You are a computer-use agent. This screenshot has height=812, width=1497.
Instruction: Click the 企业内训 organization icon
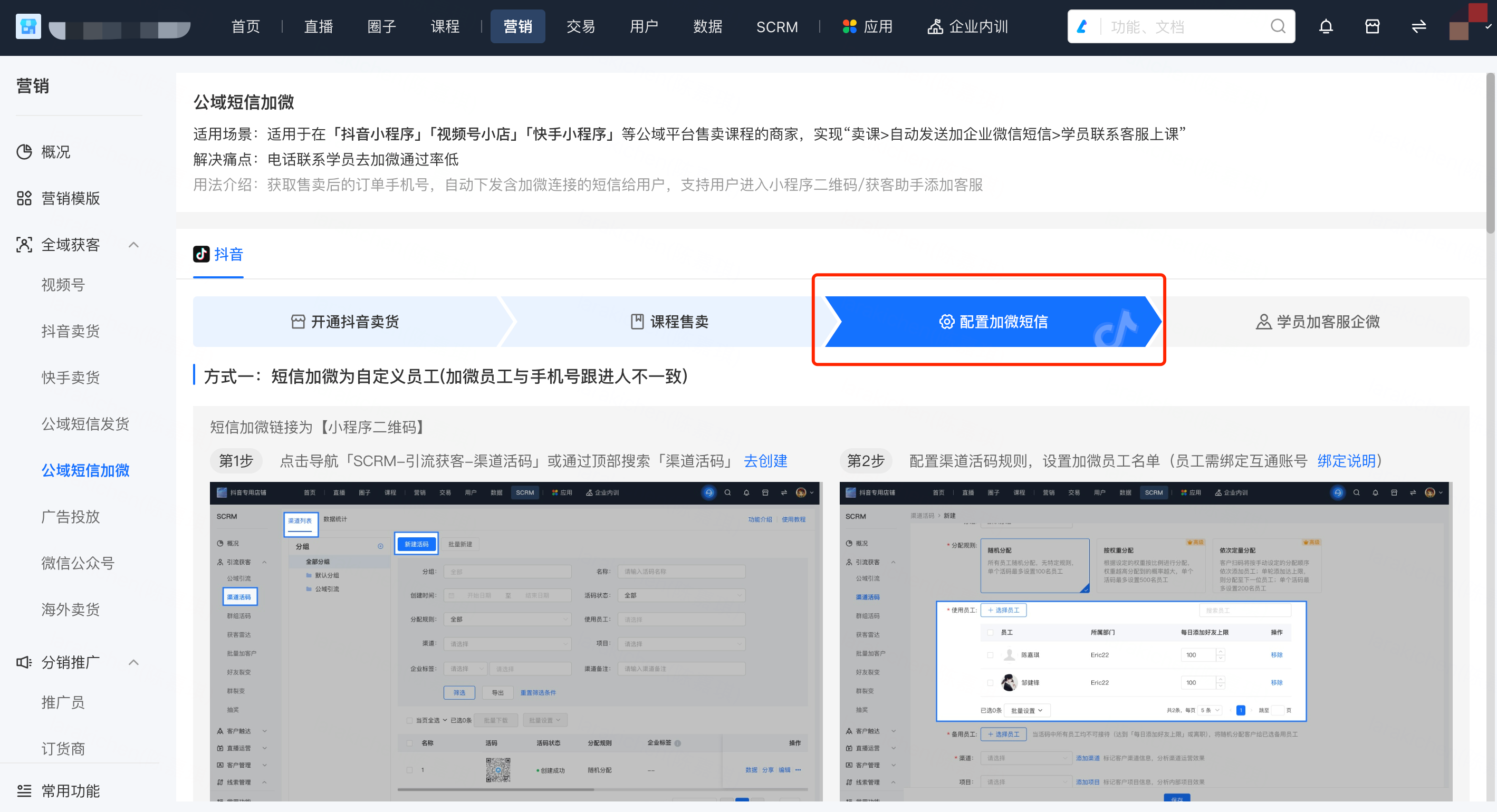point(935,26)
